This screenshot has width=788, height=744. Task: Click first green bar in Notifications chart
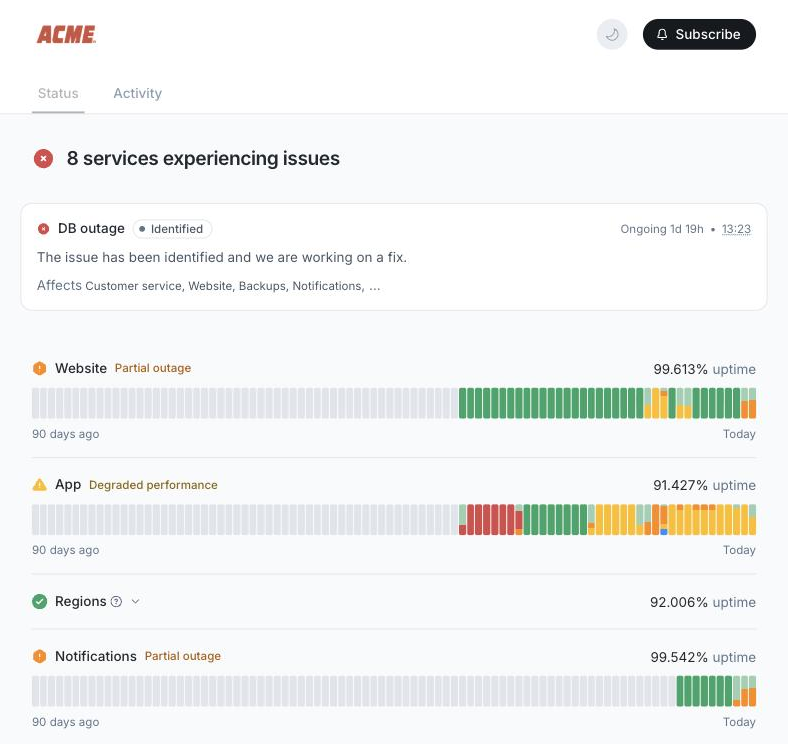pos(680,691)
